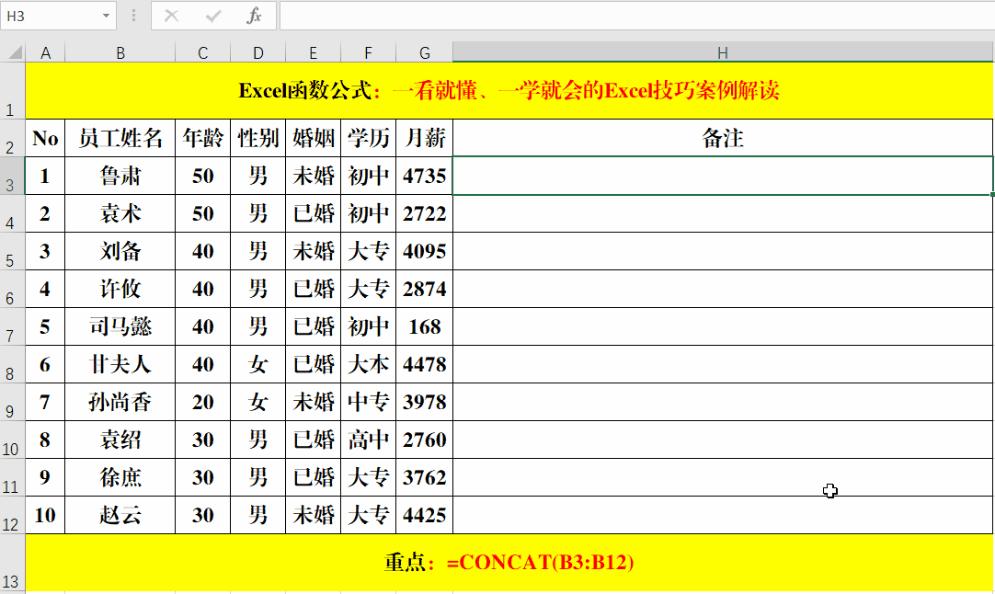Image resolution: width=995 pixels, height=594 pixels.
Task: Click the cell containing 鲁肃
Action: 120,176
